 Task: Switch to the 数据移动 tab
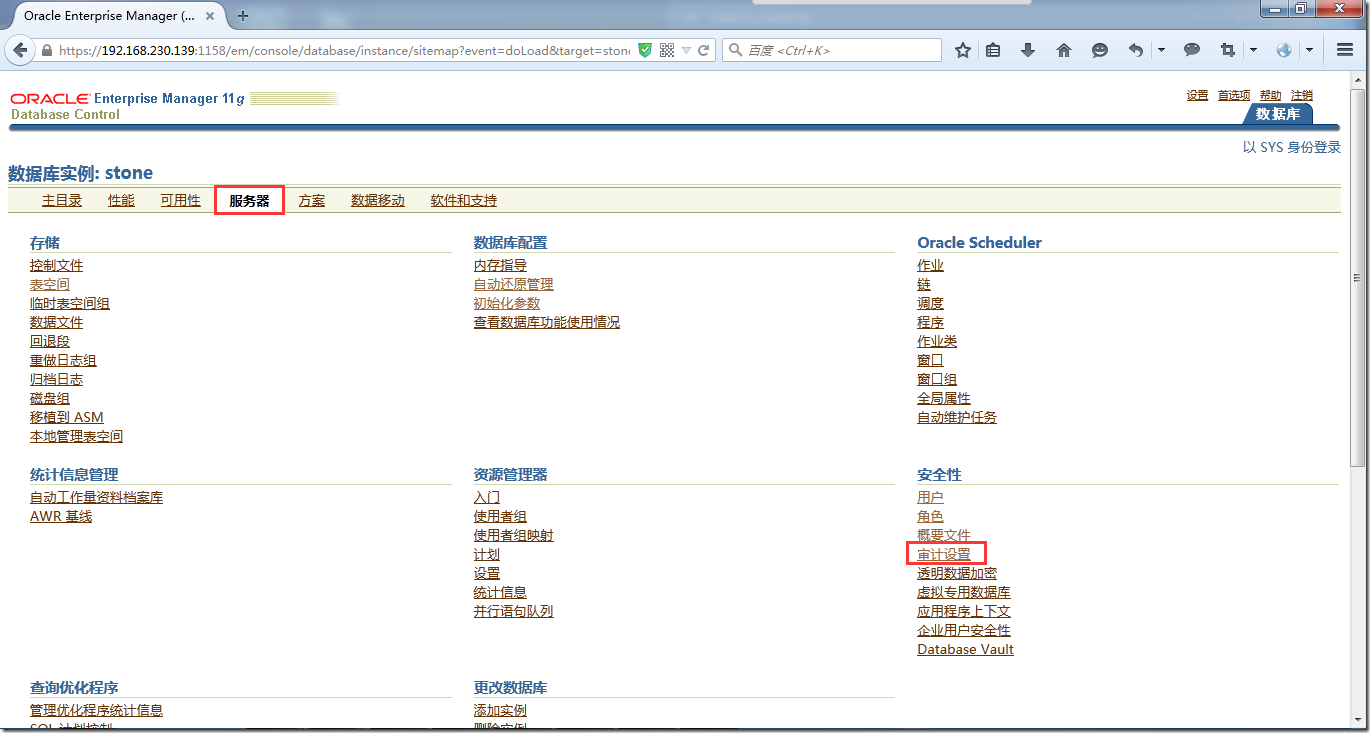(x=378, y=200)
